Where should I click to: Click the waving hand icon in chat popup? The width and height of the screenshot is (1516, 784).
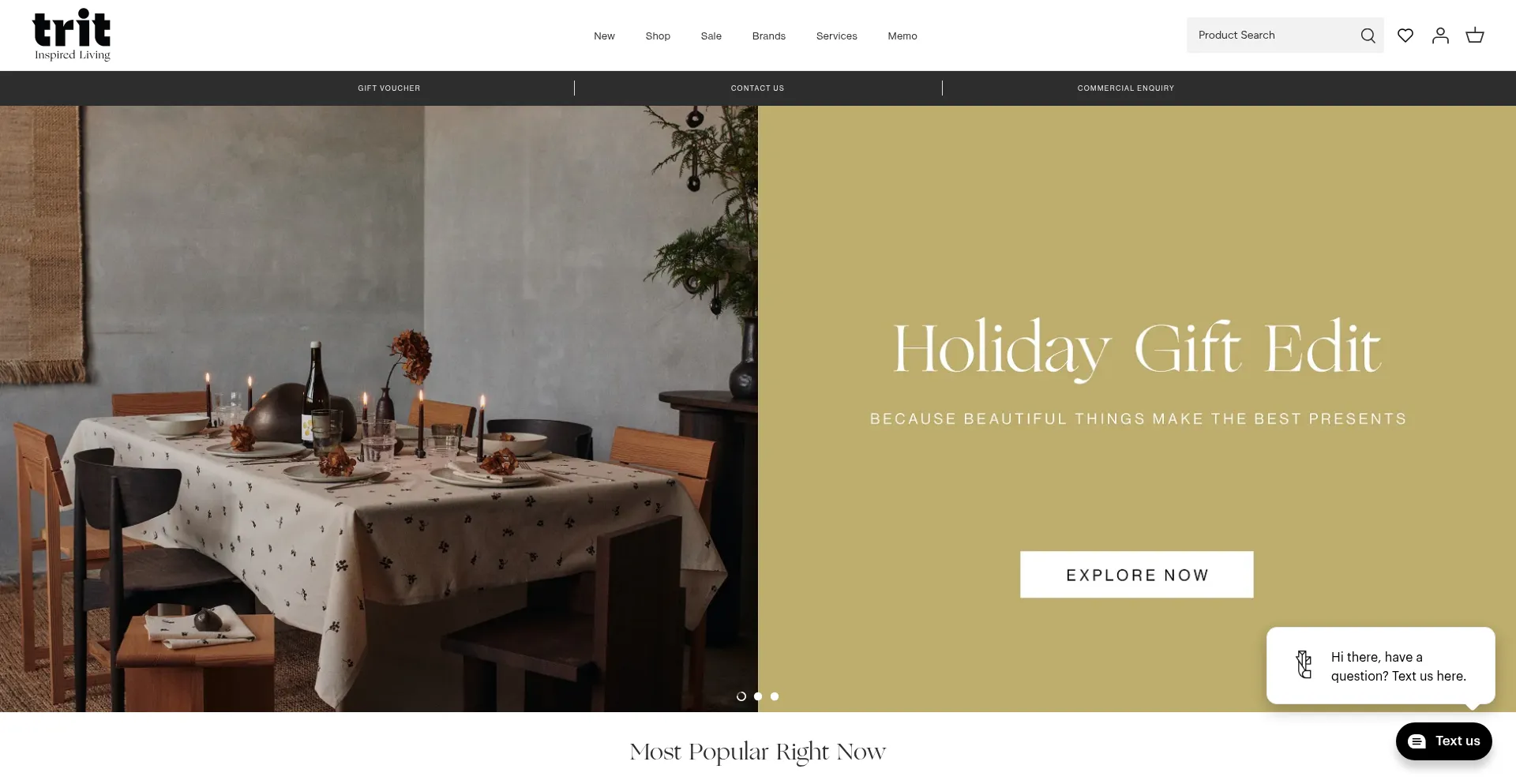pyautogui.click(x=1304, y=665)
